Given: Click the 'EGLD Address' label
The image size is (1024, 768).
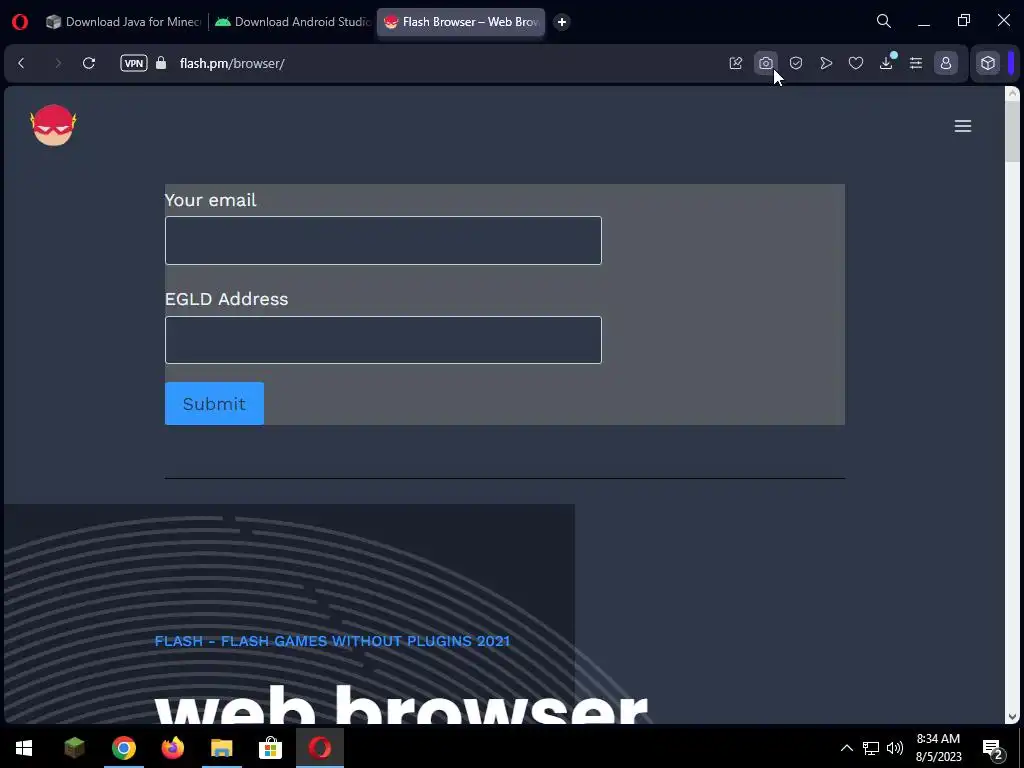Looking at the screenshot, I should click(x=227, y=298).
